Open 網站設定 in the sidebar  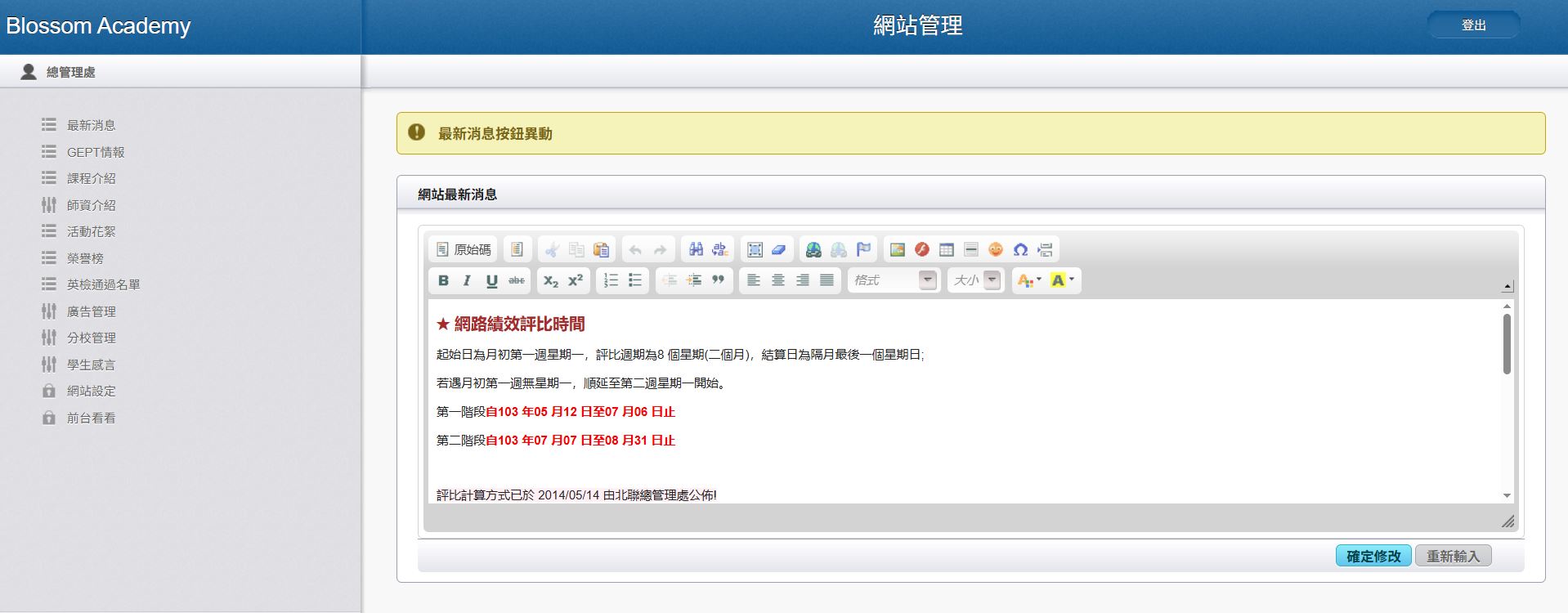91,391
